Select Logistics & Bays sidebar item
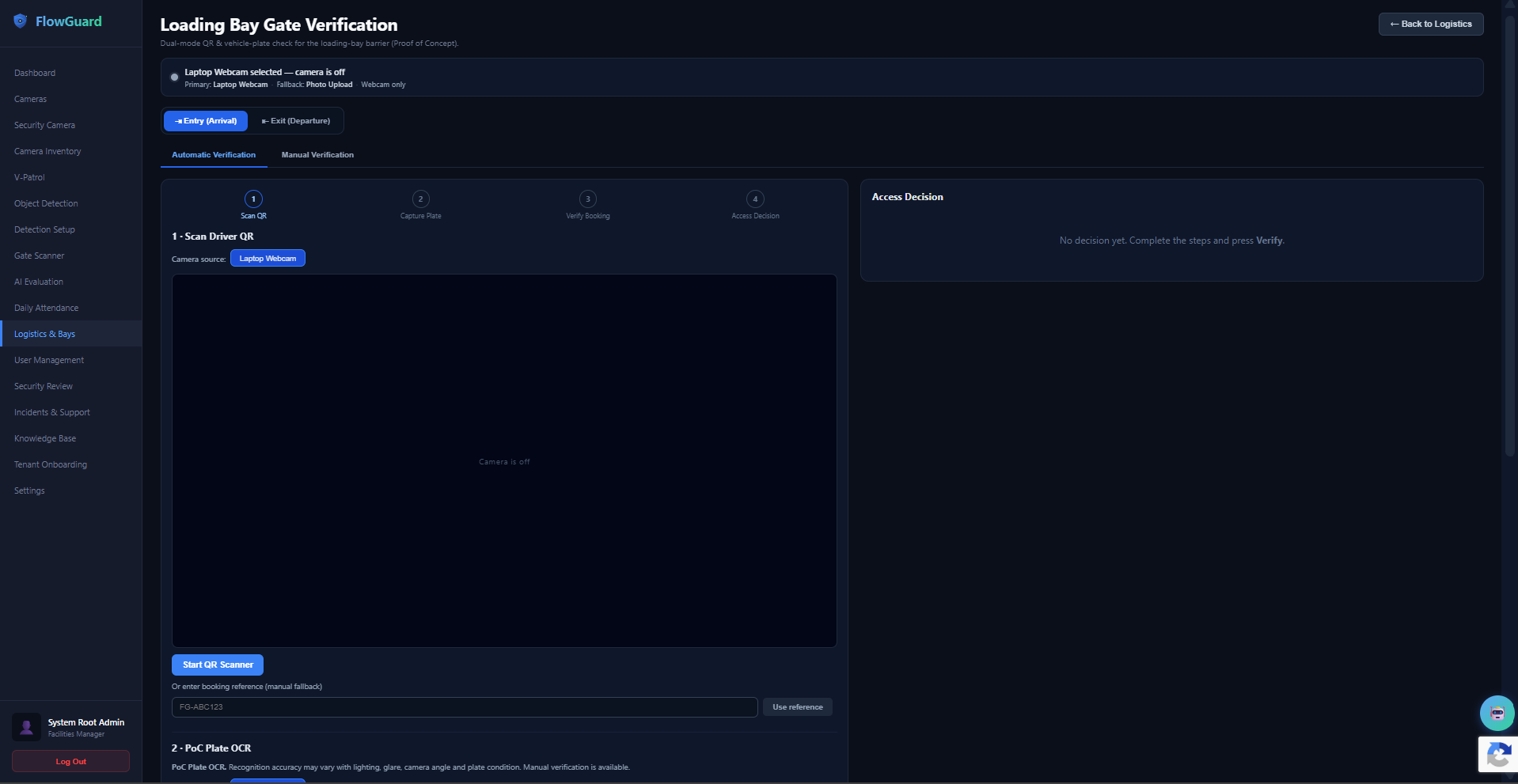This screenshot has height=784, width=1518. coord(71,334)
